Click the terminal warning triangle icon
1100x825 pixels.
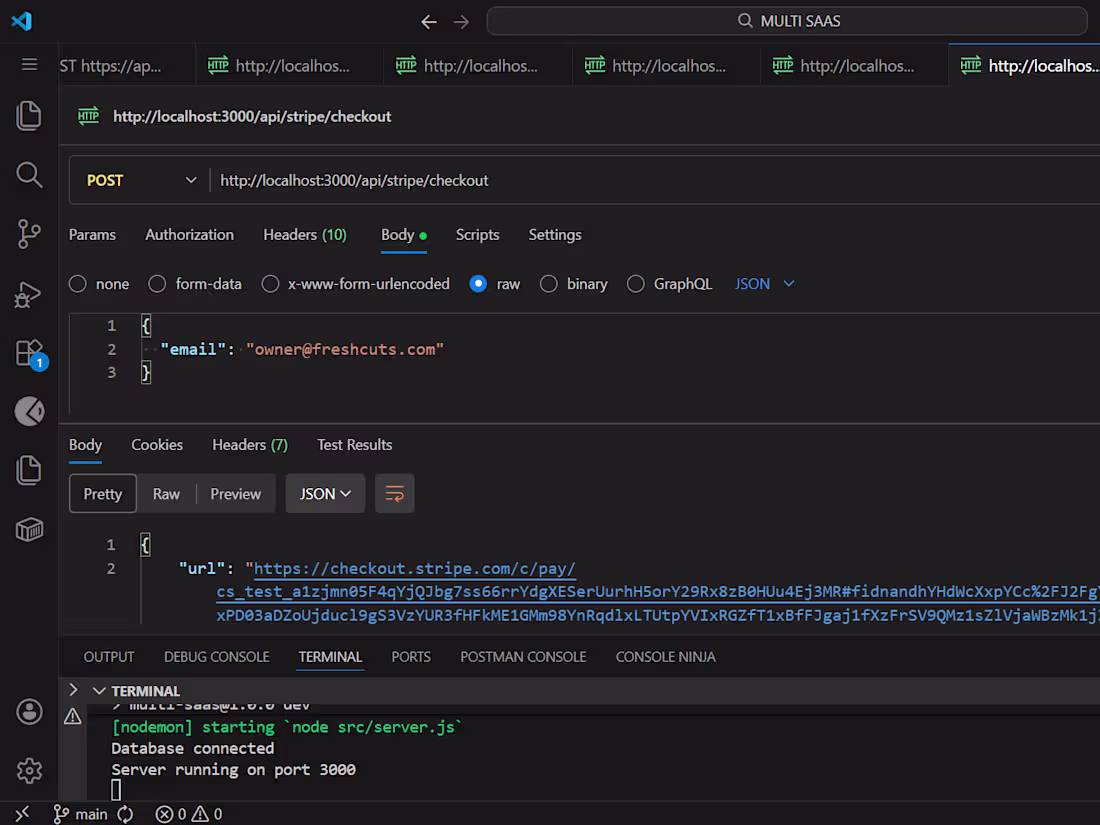[73, 716]
